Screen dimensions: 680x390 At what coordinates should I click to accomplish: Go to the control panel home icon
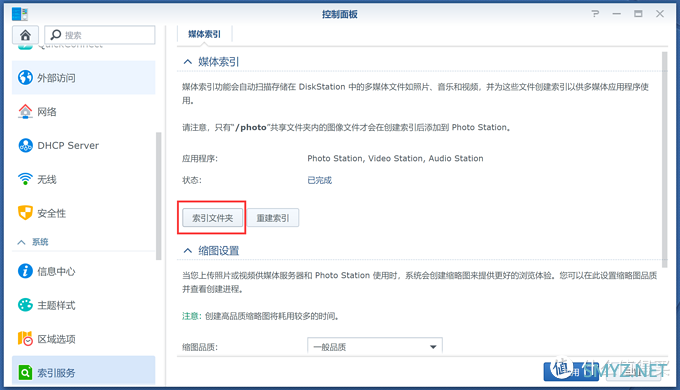[x=25, y=35]
